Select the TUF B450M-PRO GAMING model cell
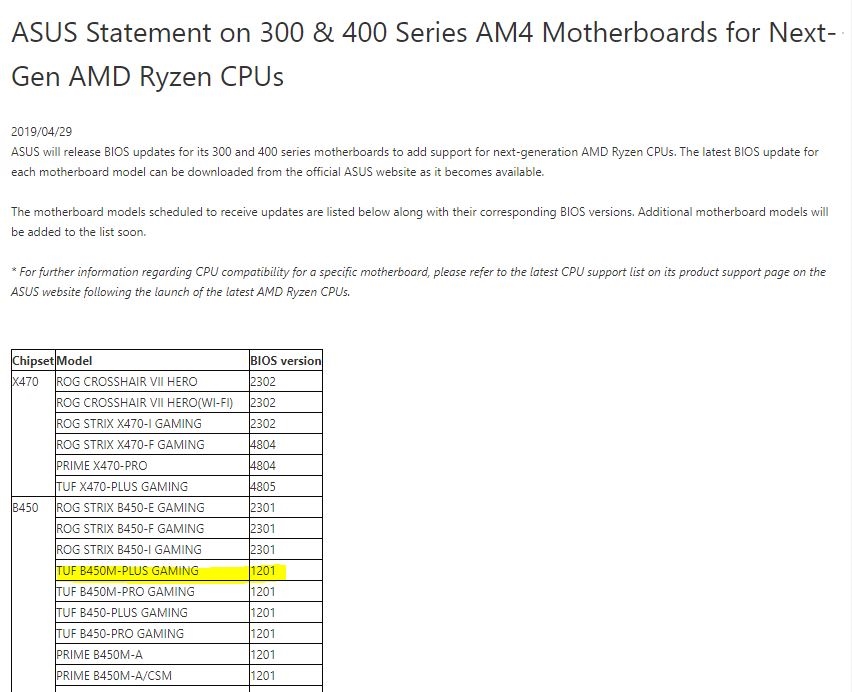 point(126,591)
